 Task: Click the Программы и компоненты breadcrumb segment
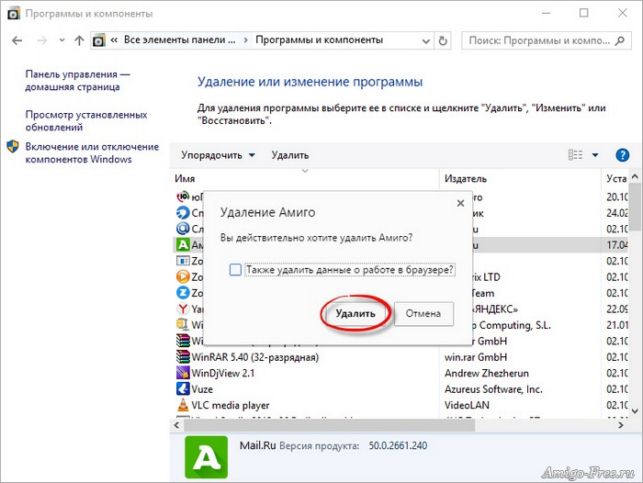[319, 40]
